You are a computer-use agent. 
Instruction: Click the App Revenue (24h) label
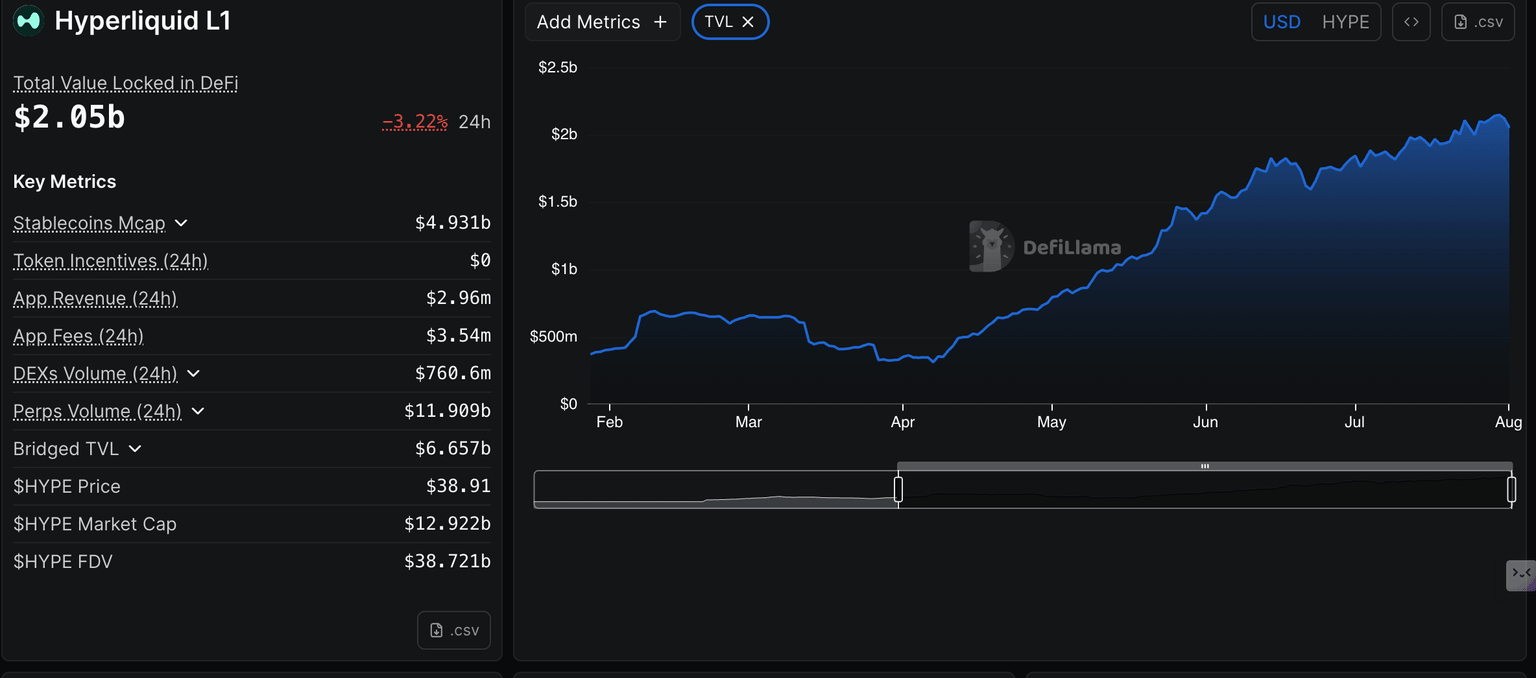click(95, 298)
